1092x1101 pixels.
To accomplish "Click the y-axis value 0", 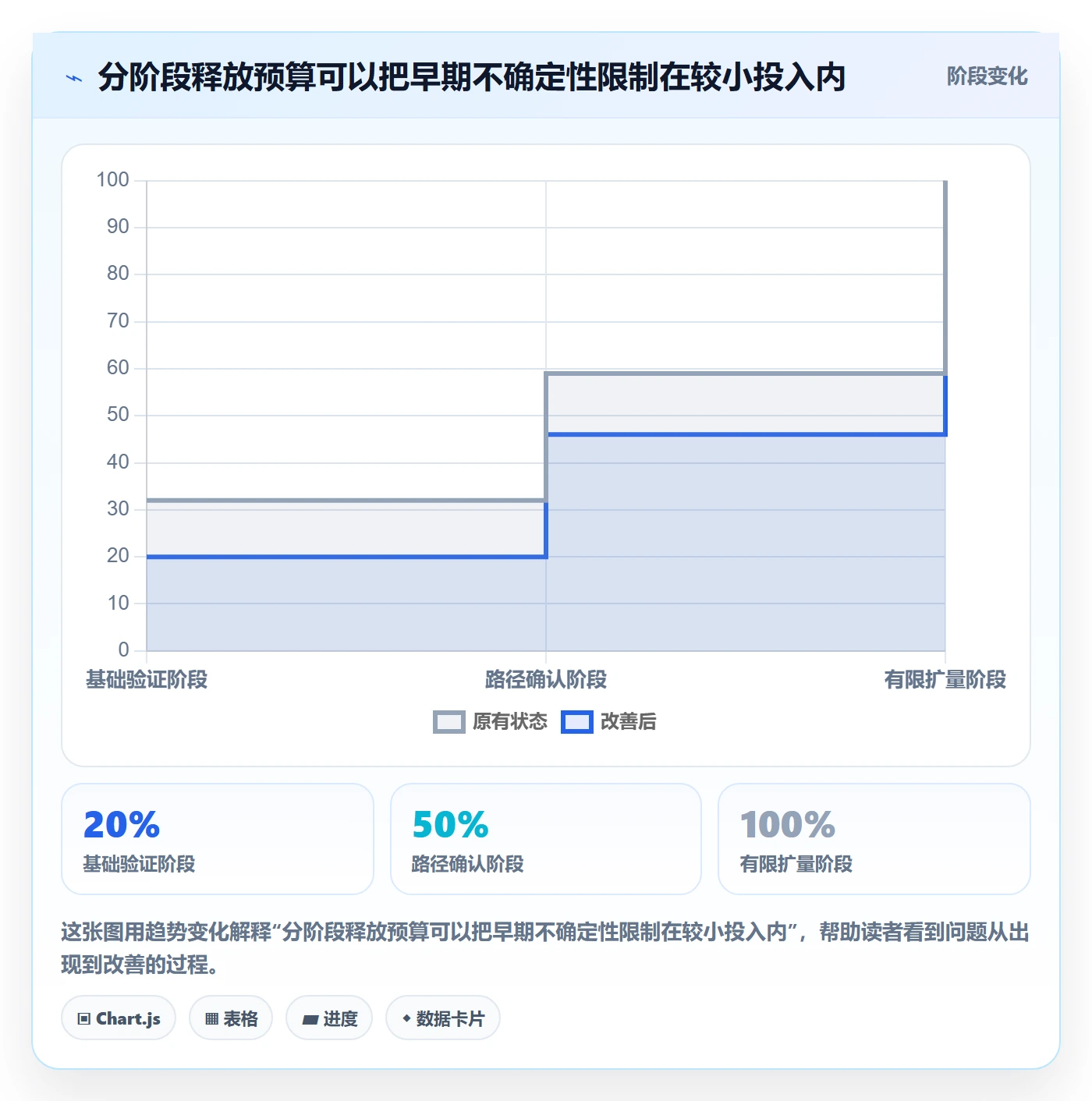I will (x=123, y=650).
